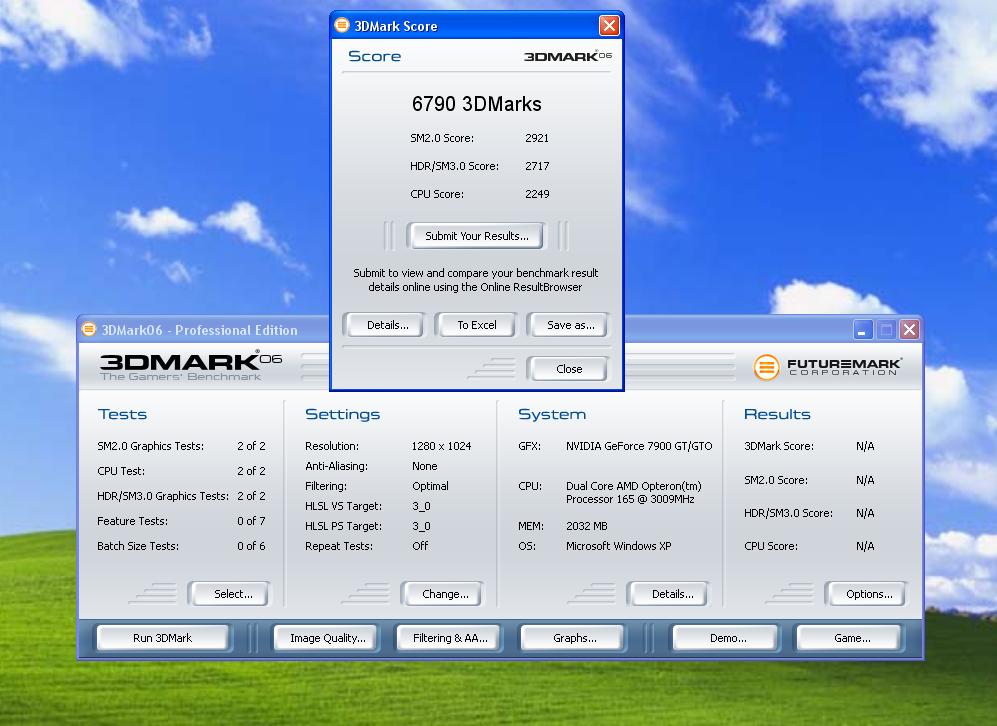This screenshot has height=726, width=997.
Task: Click the Results section heading
Action: [x=777, y=414]
